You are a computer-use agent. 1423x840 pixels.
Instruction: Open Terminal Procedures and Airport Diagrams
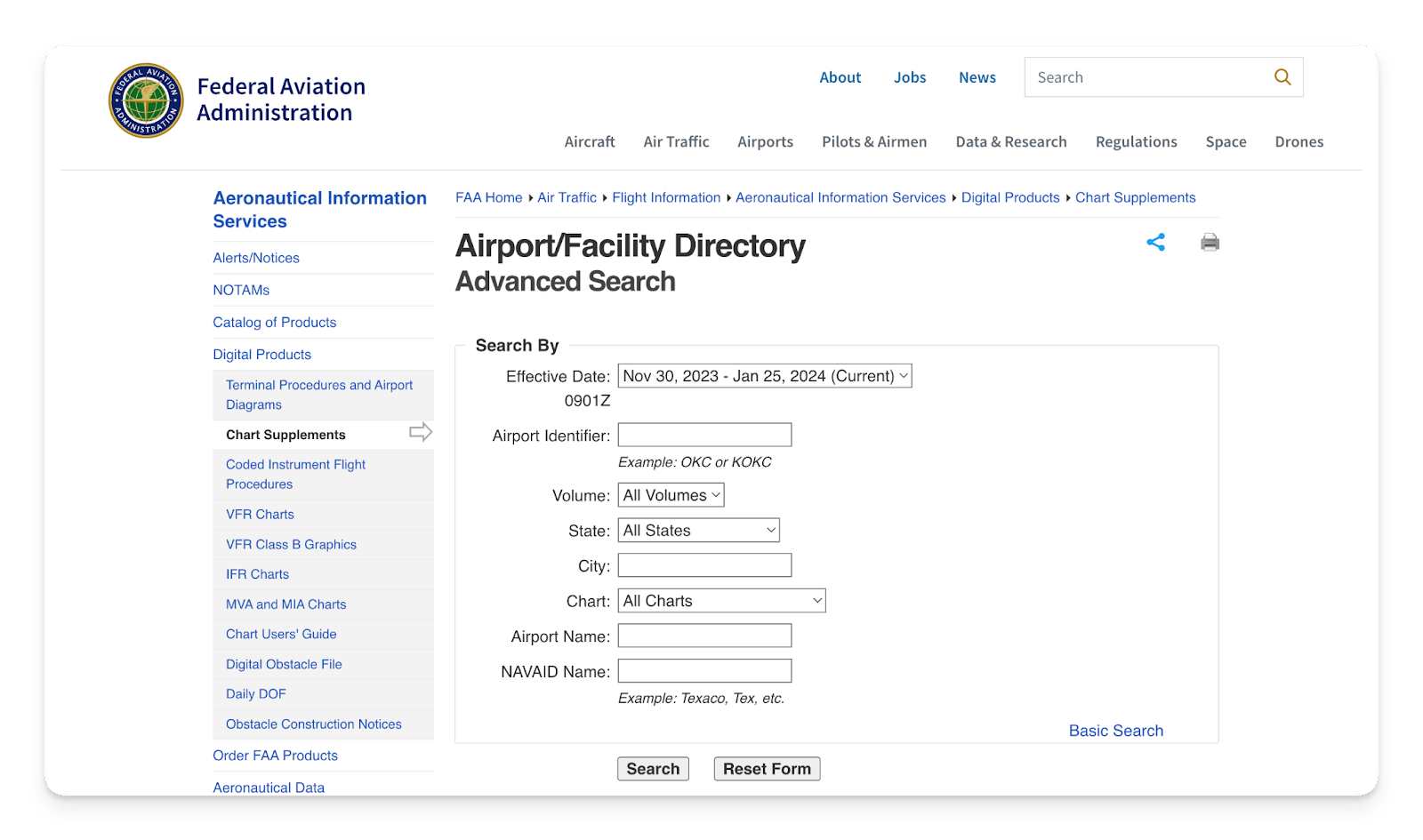click(x=319, y=395)
